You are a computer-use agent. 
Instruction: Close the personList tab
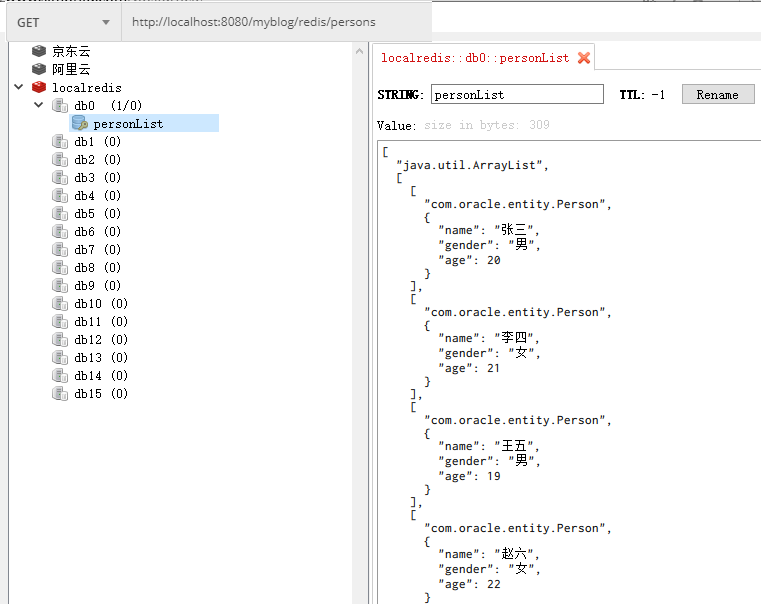coord(584,58)
